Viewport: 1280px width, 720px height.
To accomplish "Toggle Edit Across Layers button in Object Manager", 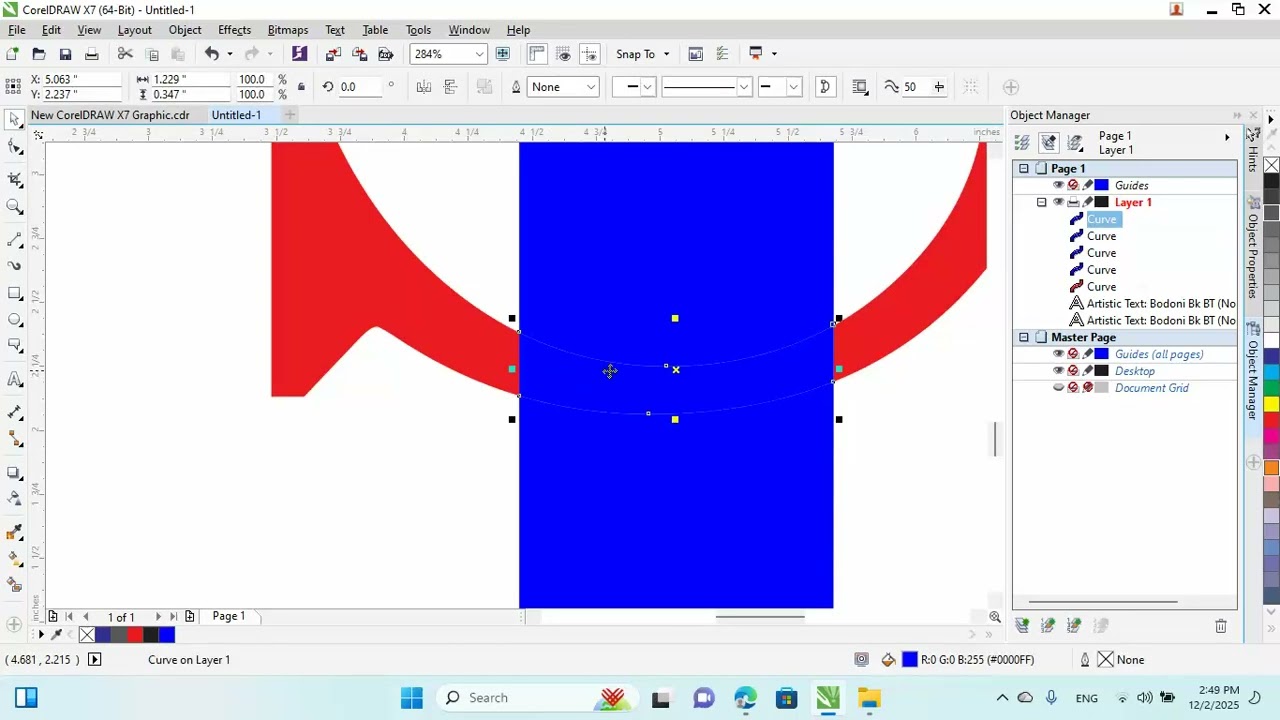I will click(x=1049, y=143).
